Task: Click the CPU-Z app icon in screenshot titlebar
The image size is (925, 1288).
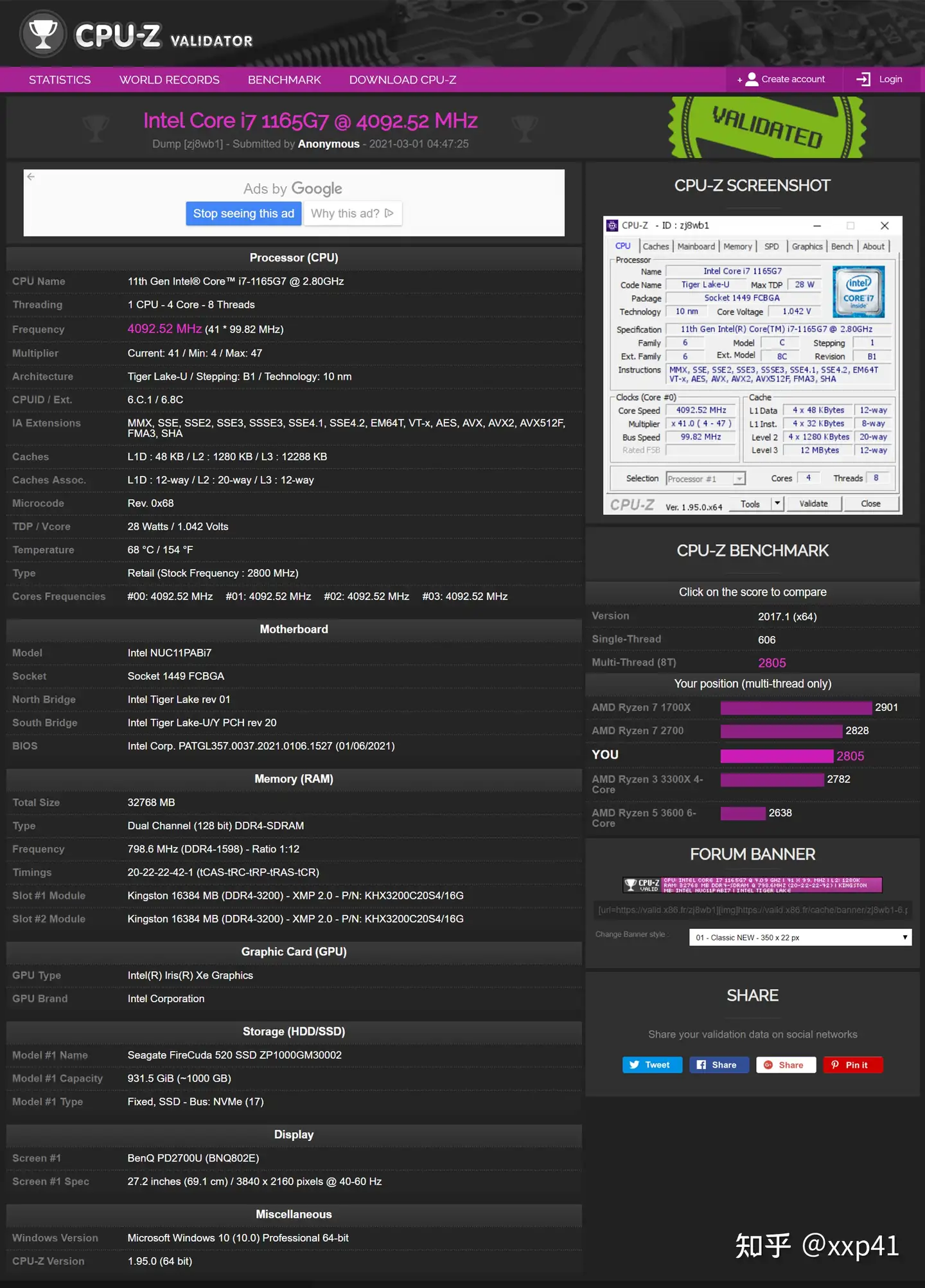Action: (613, 225)
